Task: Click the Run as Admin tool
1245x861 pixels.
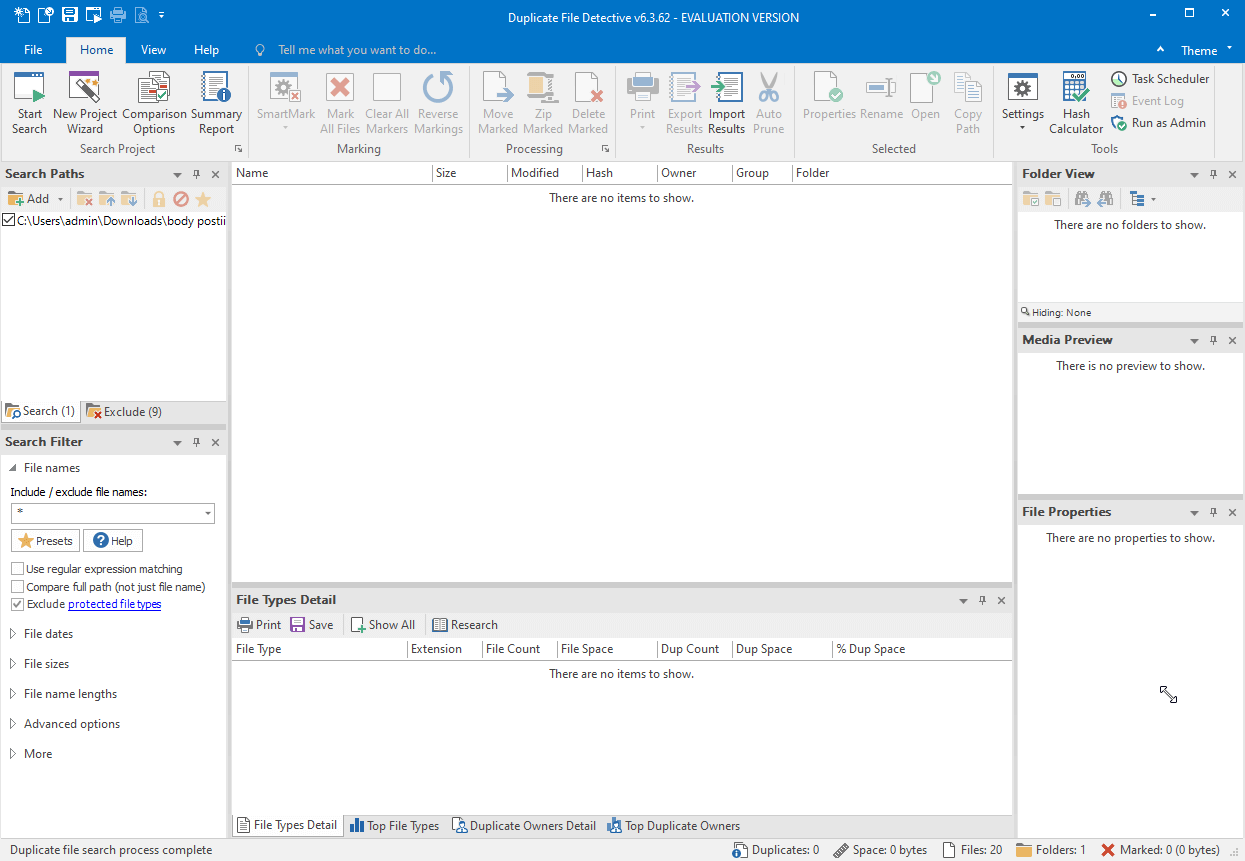Action: 1160,122
